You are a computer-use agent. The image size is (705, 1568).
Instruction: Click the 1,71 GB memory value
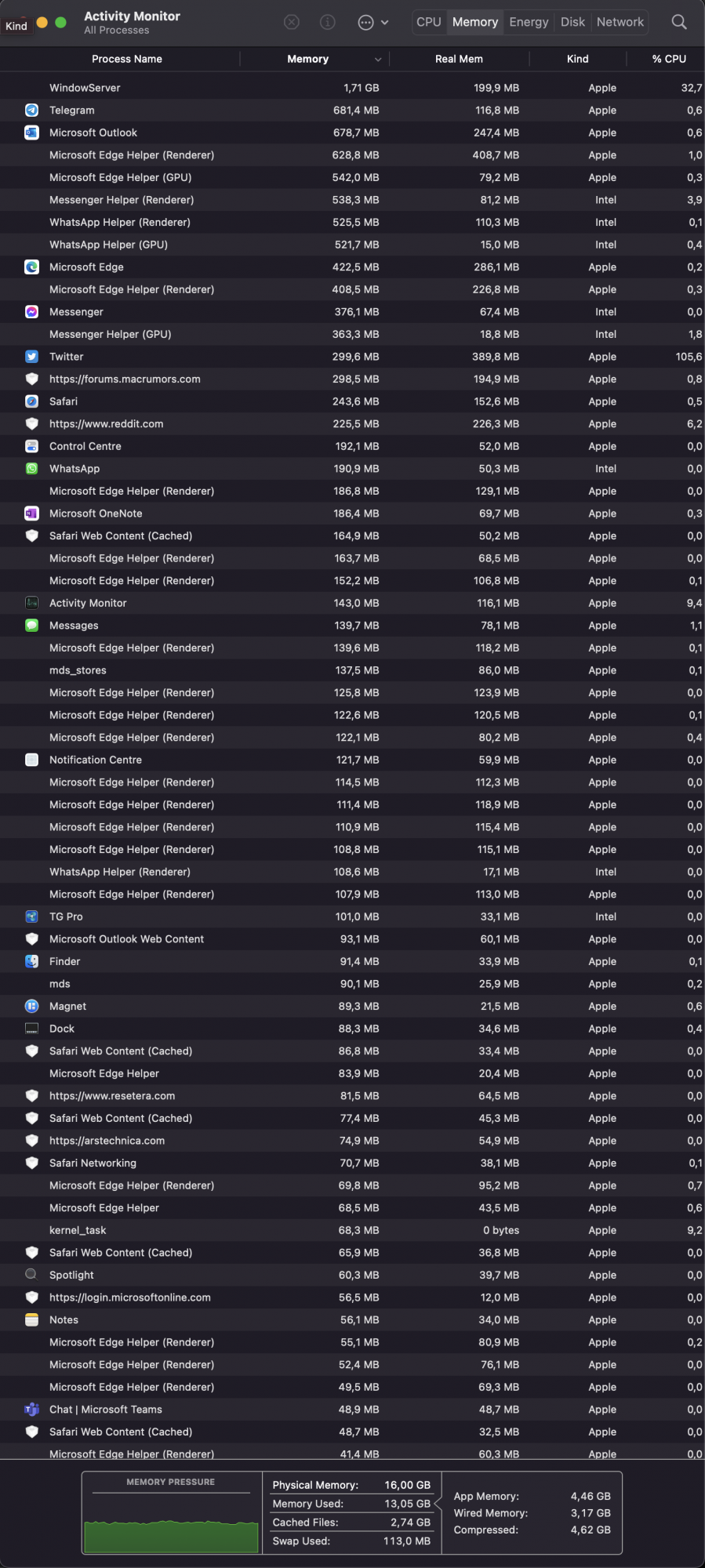361,88
